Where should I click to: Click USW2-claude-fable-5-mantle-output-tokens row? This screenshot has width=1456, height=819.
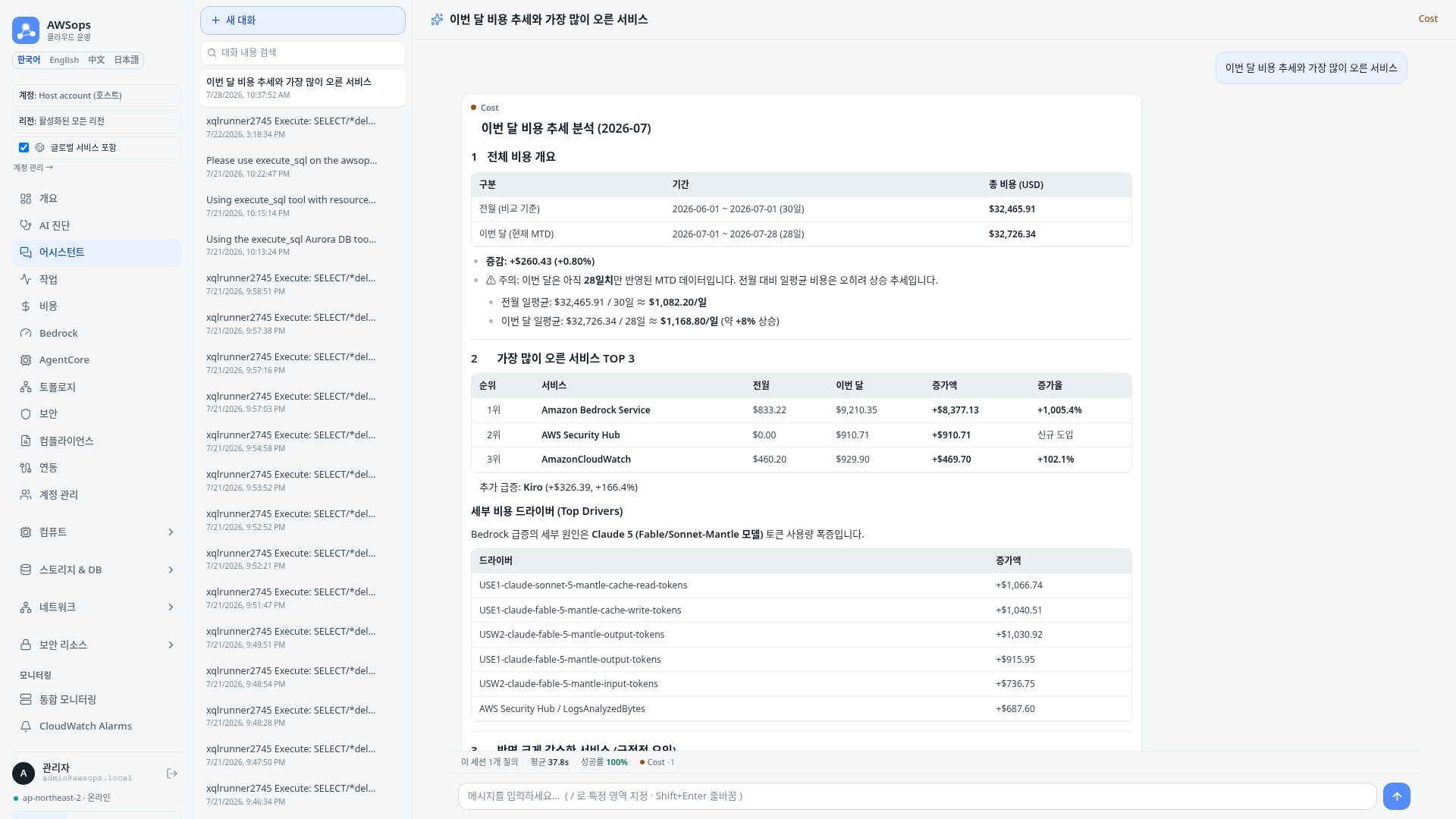pos(801,635)
